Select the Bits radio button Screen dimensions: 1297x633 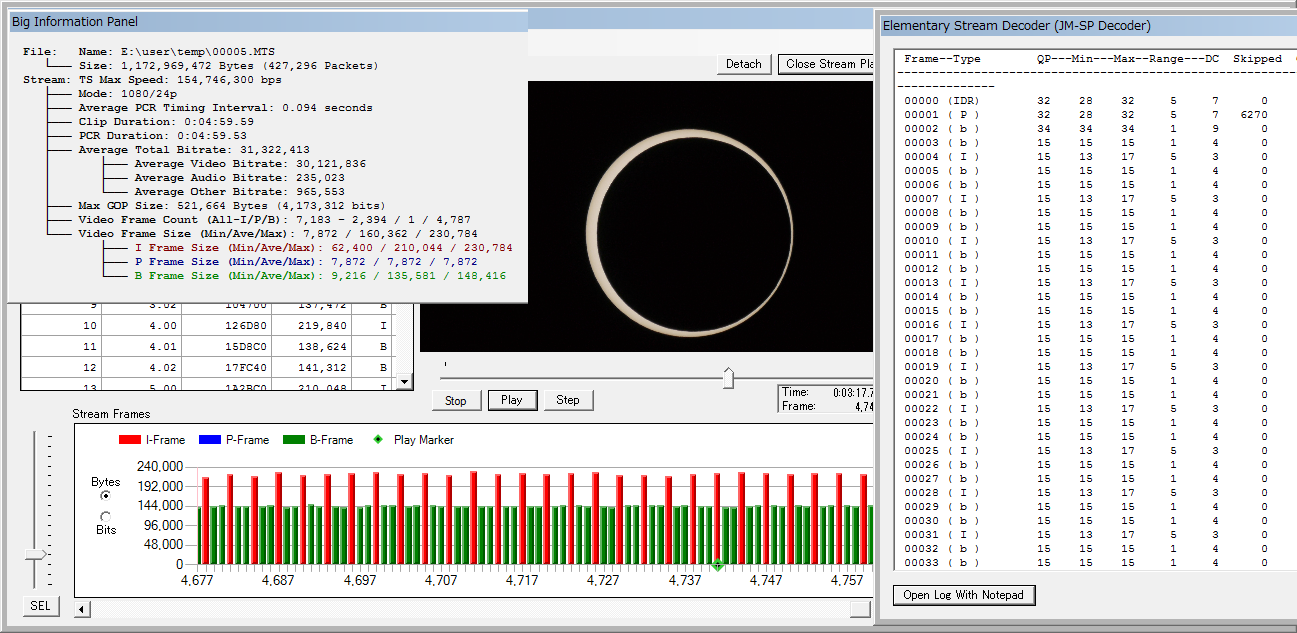point(106,516)
